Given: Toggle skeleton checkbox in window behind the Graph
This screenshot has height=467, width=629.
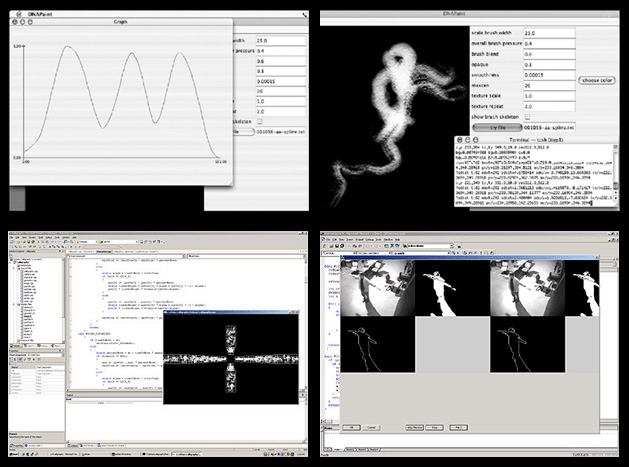Looking at the screenshot, I should pyautogui.click(x=260, y=121).
